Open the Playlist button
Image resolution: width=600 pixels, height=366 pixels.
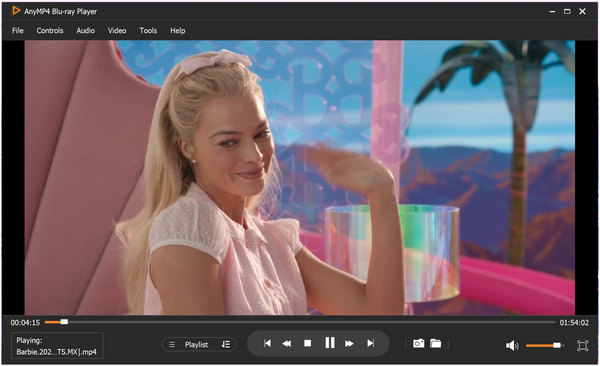(x=196, y=345)
